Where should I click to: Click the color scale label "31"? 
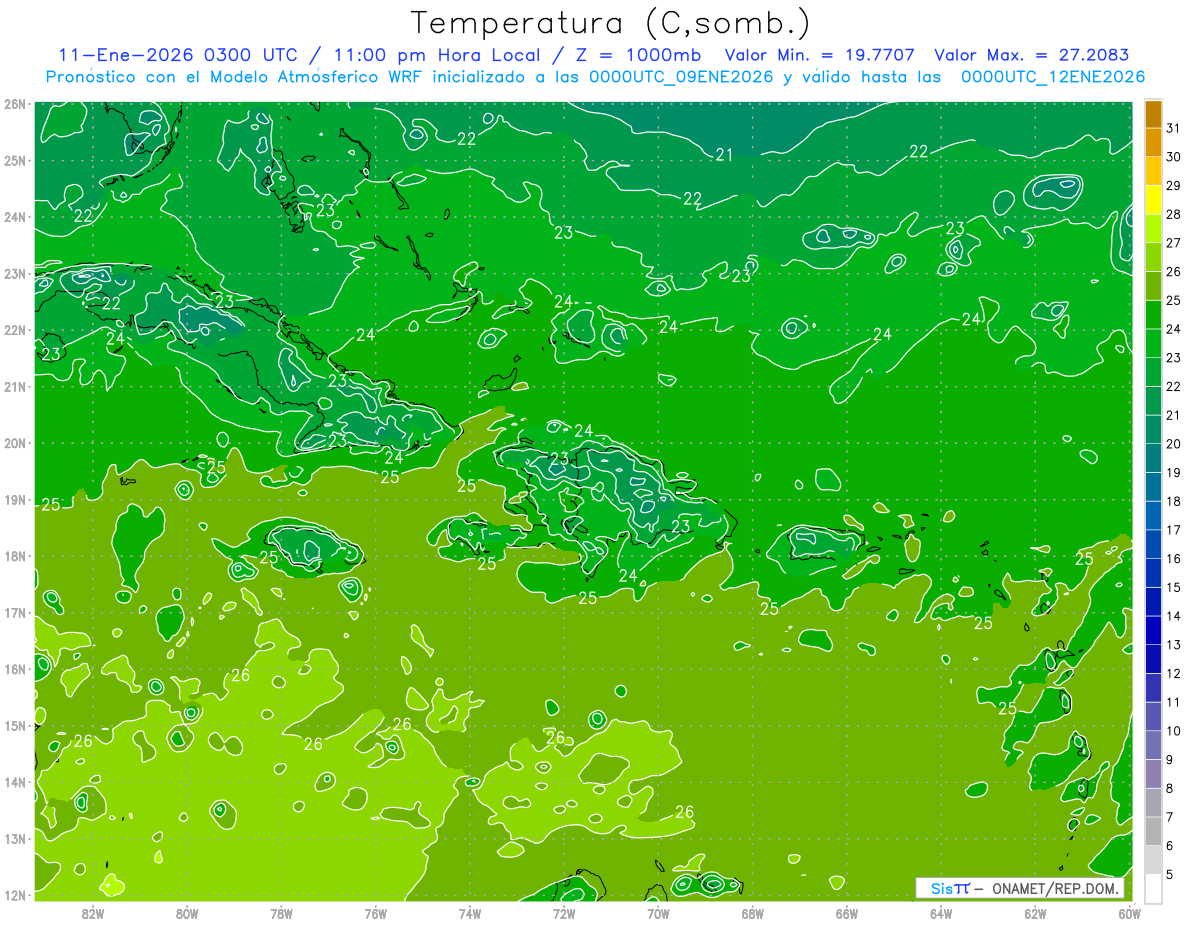[x=1173, y=127]
